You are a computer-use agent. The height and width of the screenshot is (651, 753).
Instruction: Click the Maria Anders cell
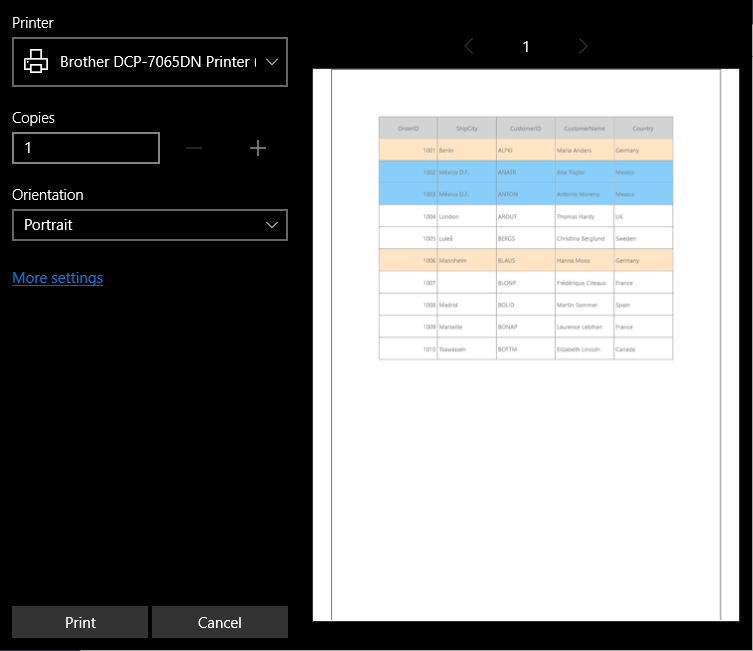[x=584, y=150]
